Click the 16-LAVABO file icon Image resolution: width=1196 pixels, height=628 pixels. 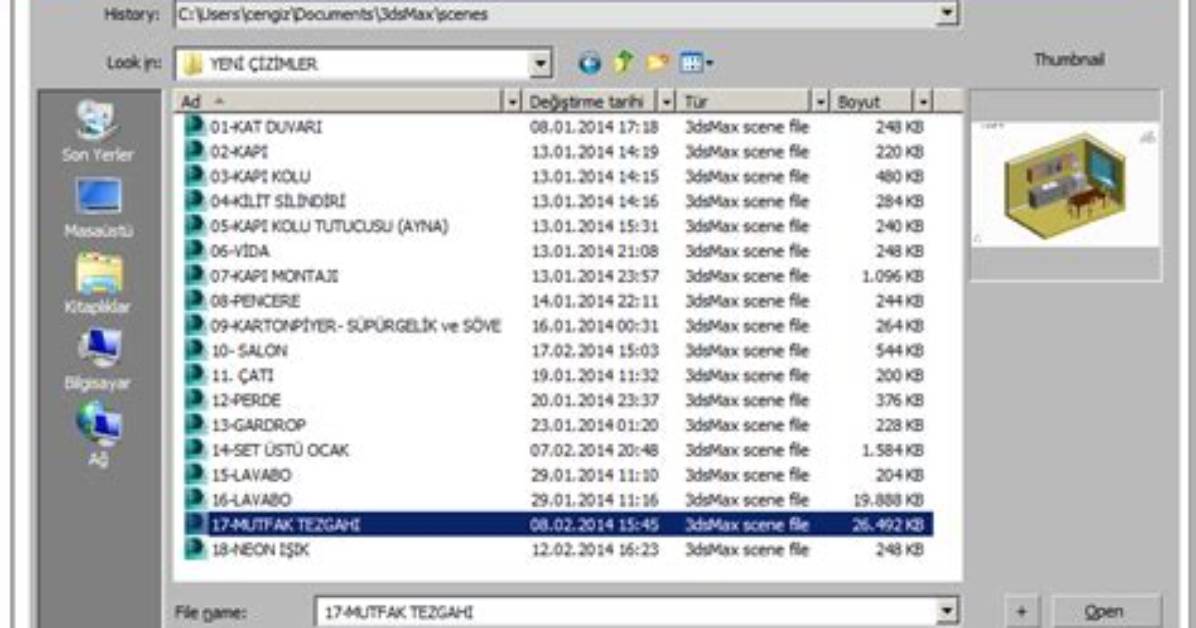pos(195,499)
